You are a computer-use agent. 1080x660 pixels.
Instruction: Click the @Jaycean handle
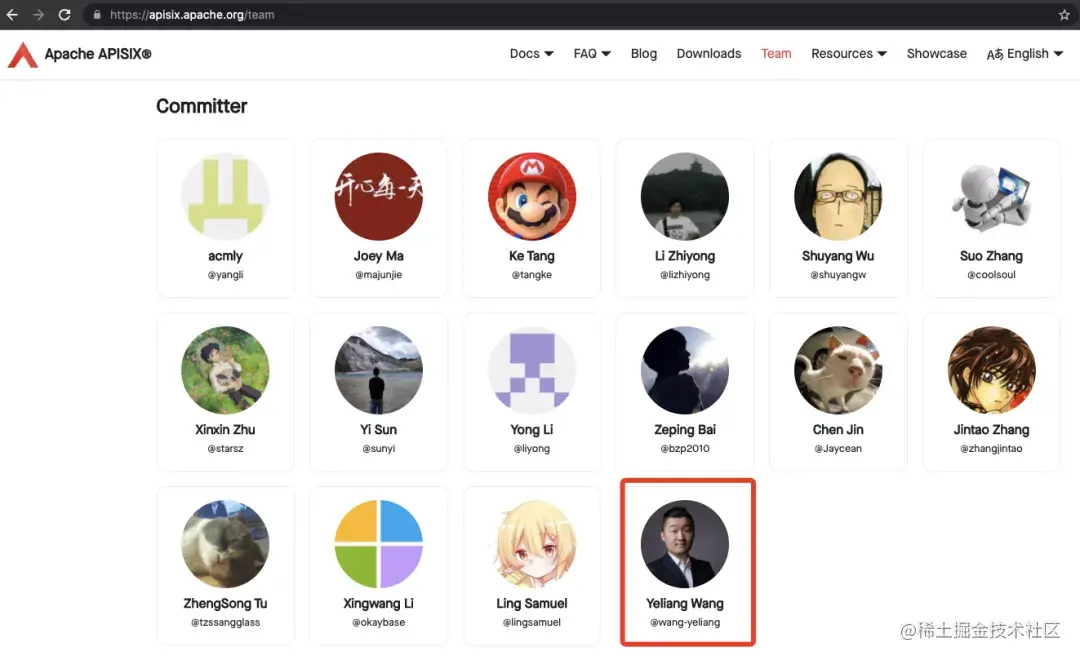tap(838, 448)
